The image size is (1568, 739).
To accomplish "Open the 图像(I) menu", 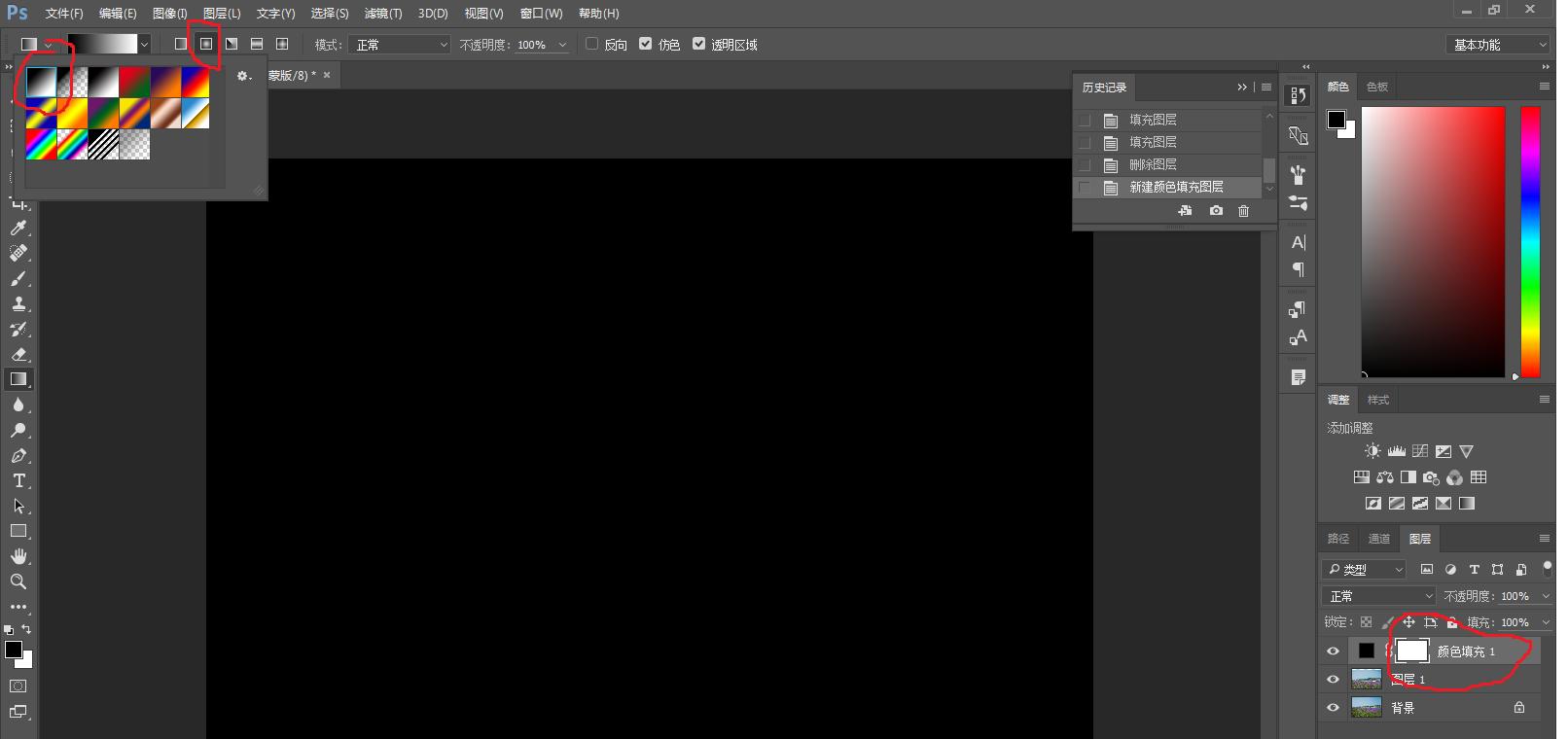I will pyautogui.click(x=169, y=14).
